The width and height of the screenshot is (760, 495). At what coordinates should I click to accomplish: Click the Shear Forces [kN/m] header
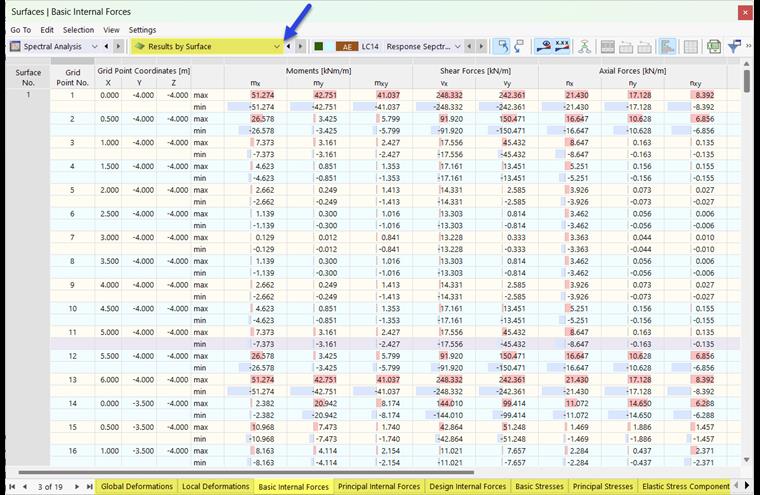click(x=475, y=71)
